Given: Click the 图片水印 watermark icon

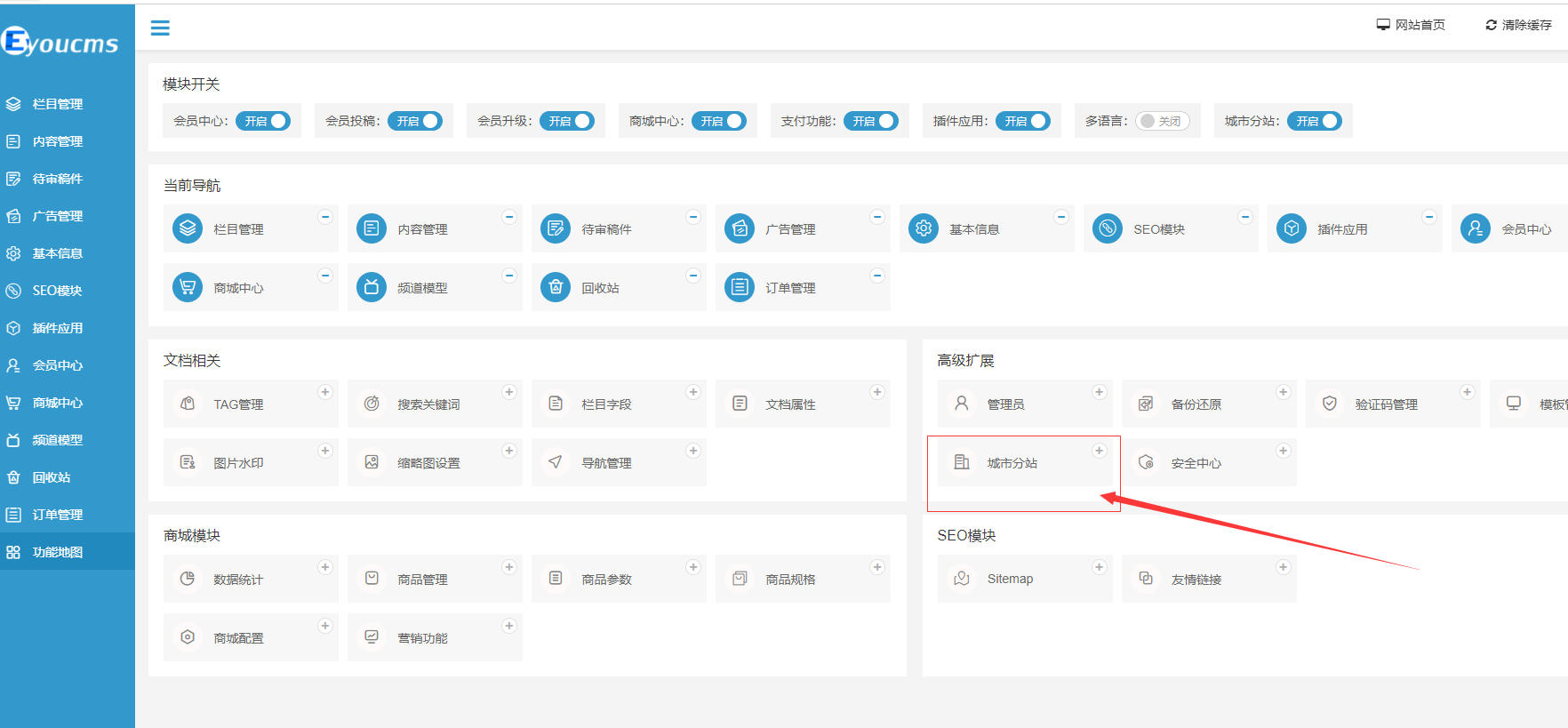Looking at the screenshot, I should (188, 462).
